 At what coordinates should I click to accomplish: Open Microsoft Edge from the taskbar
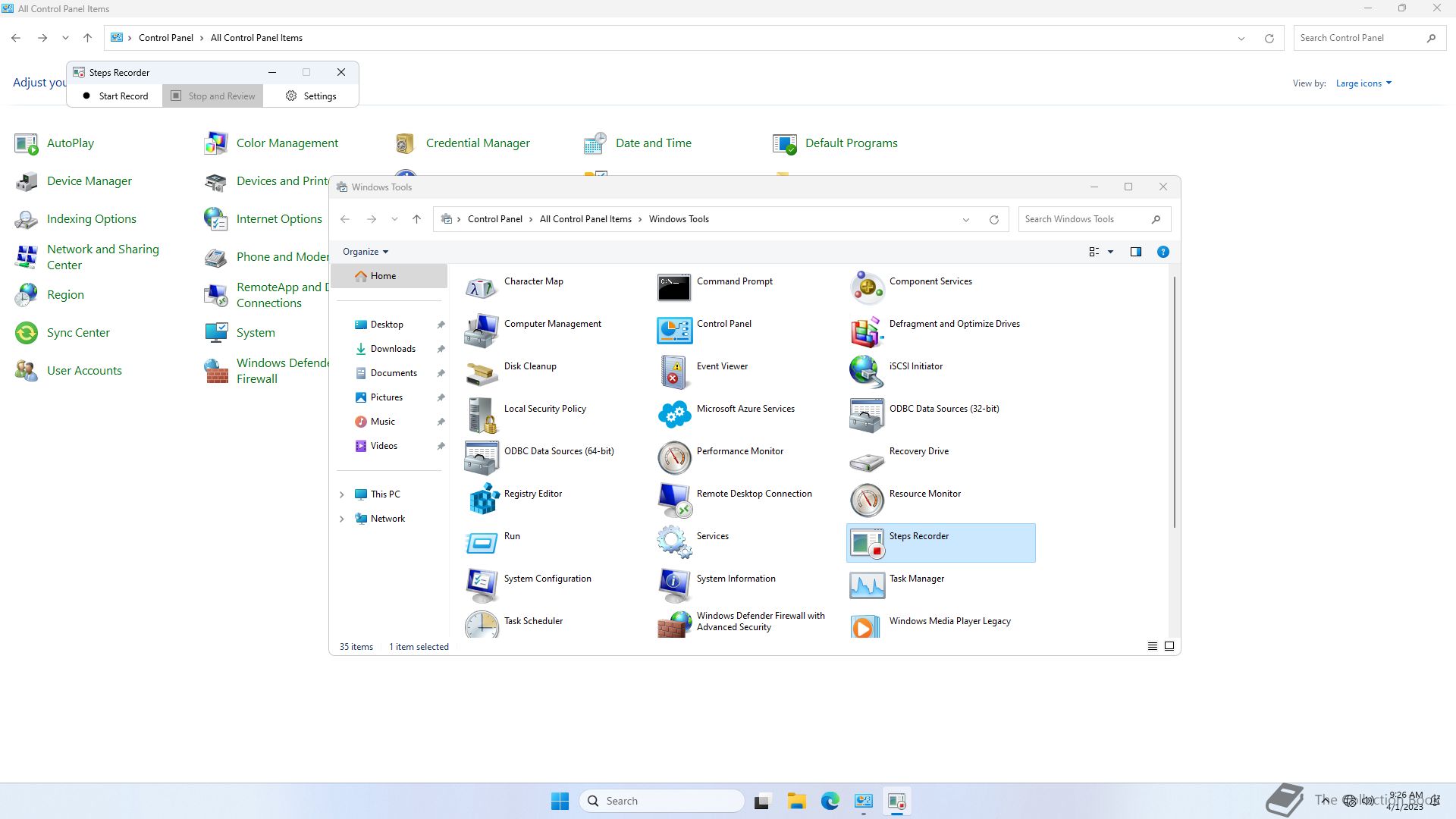point(830,801)
